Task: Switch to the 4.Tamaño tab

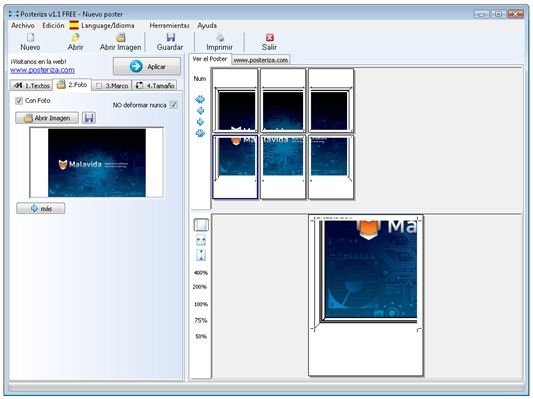Action: click(154, 85)
